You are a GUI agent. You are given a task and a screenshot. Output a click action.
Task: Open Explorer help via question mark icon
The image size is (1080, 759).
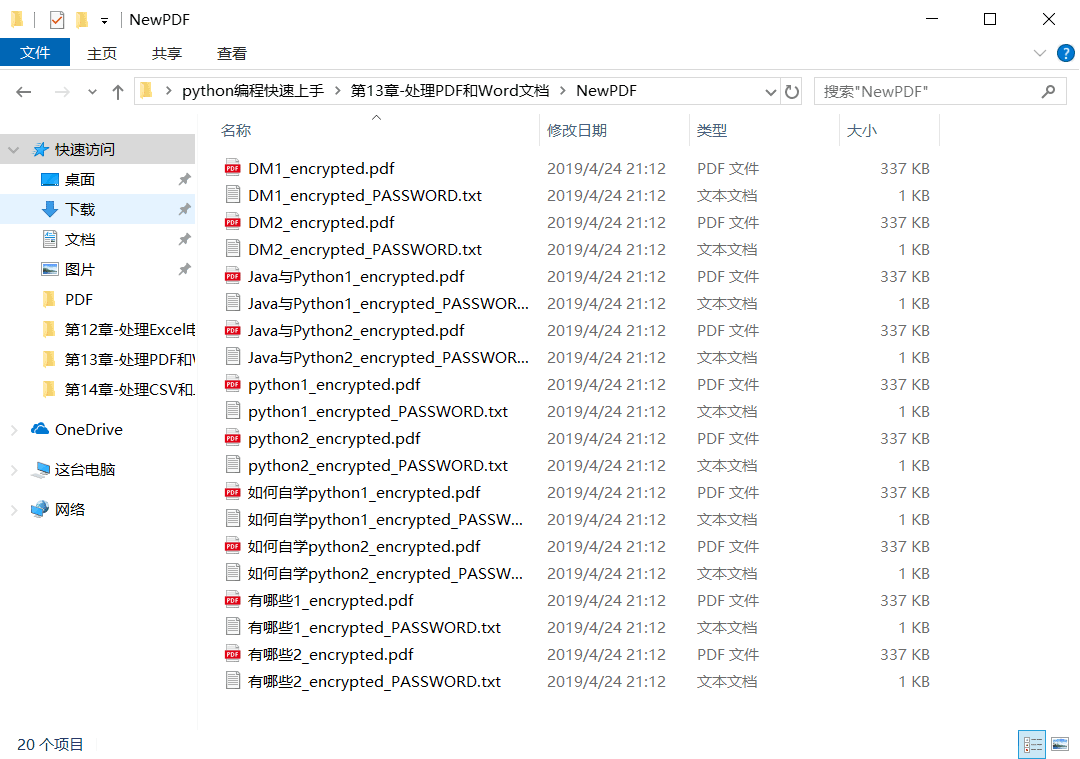pyautogui.click(x=1065, y=53)
